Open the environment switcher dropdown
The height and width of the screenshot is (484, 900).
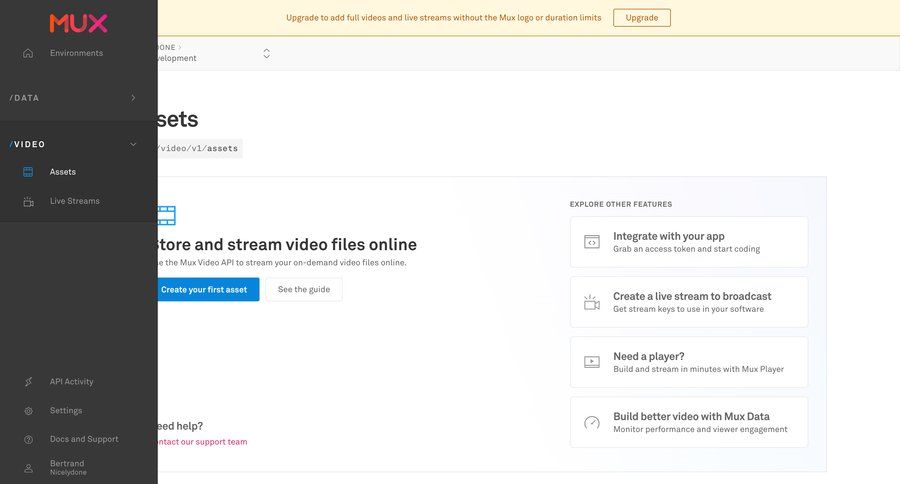click(266, 53)
